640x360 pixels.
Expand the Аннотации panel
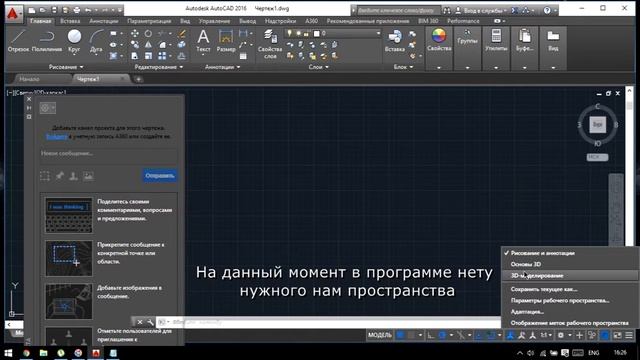[x=222, y=67]
